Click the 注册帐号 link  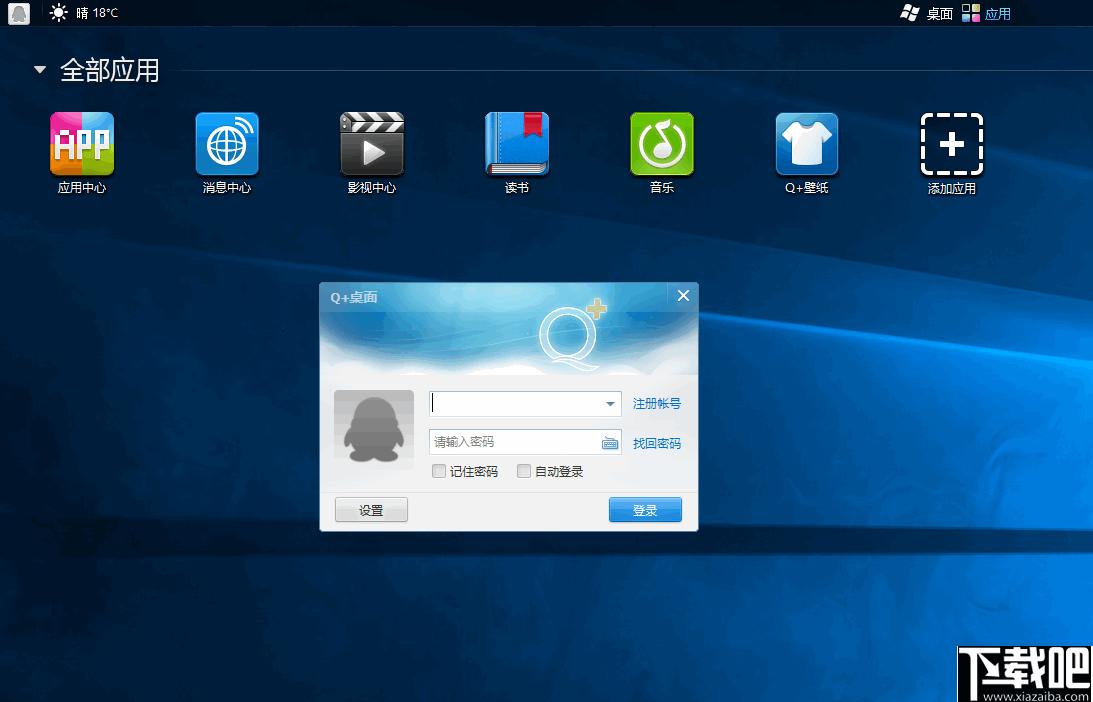click(x=657, y=404)
